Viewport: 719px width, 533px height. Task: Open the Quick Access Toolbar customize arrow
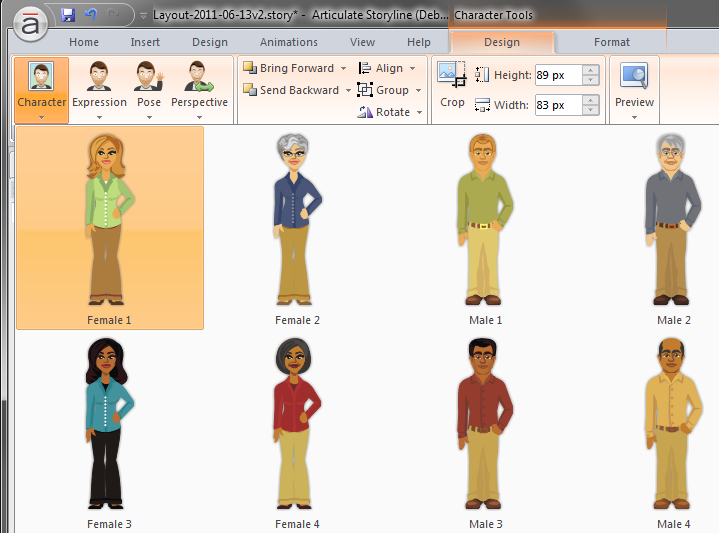(x=143, y=16)
